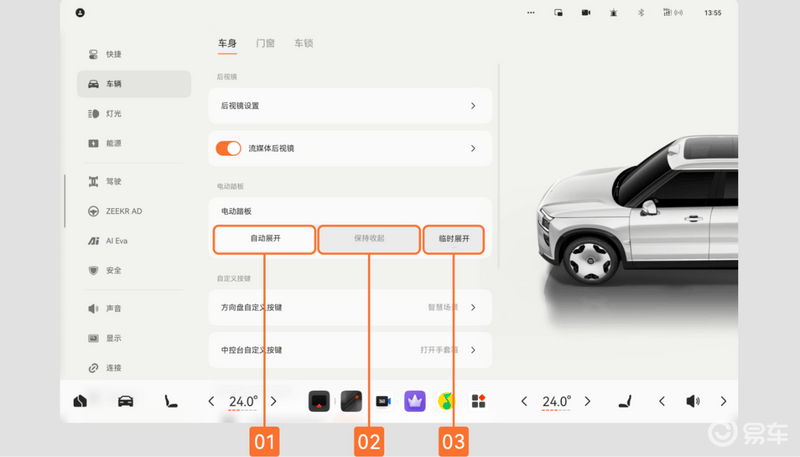Switch to the 车锁 tab
This screenshot has width=800, height=457.
pos(303,44)
